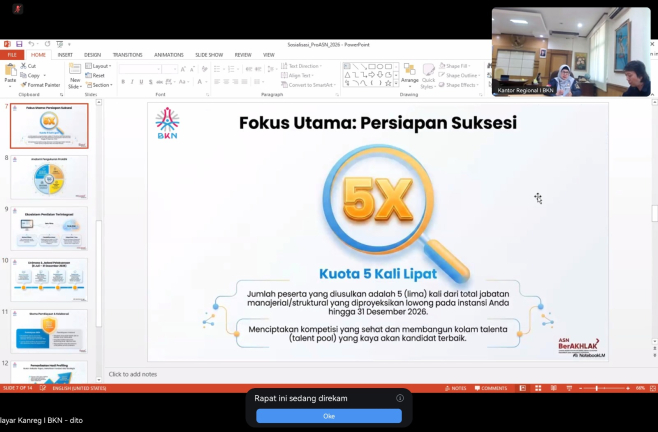658x432 pixels.
Task: Click the New Slide icon
Action: pos(75,76)
